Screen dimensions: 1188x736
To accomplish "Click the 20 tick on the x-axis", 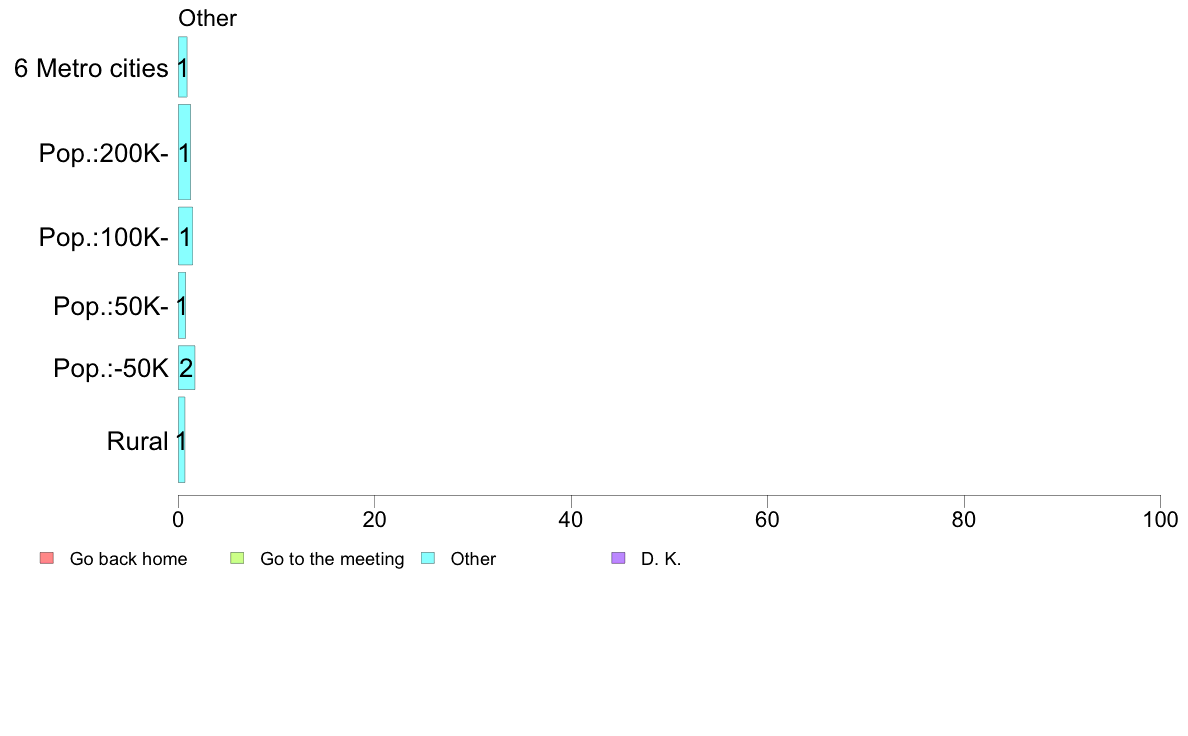I will point(374,519).
